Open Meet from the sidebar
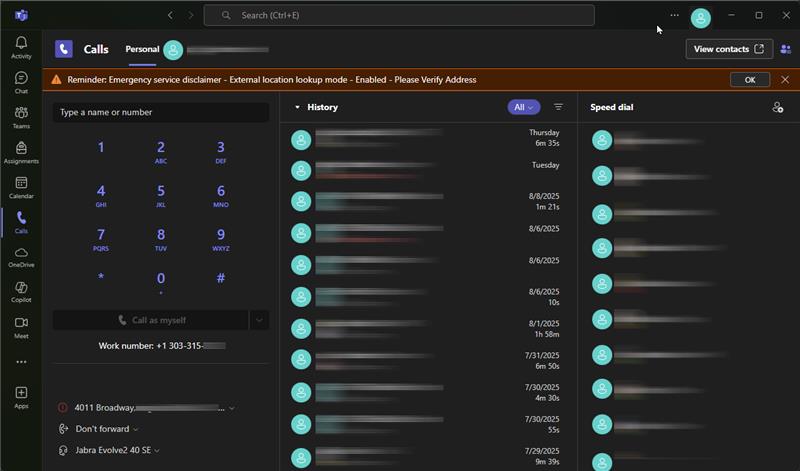Image resolution: width=800 pixels, height=471 pixels. [x=21, y=327]
